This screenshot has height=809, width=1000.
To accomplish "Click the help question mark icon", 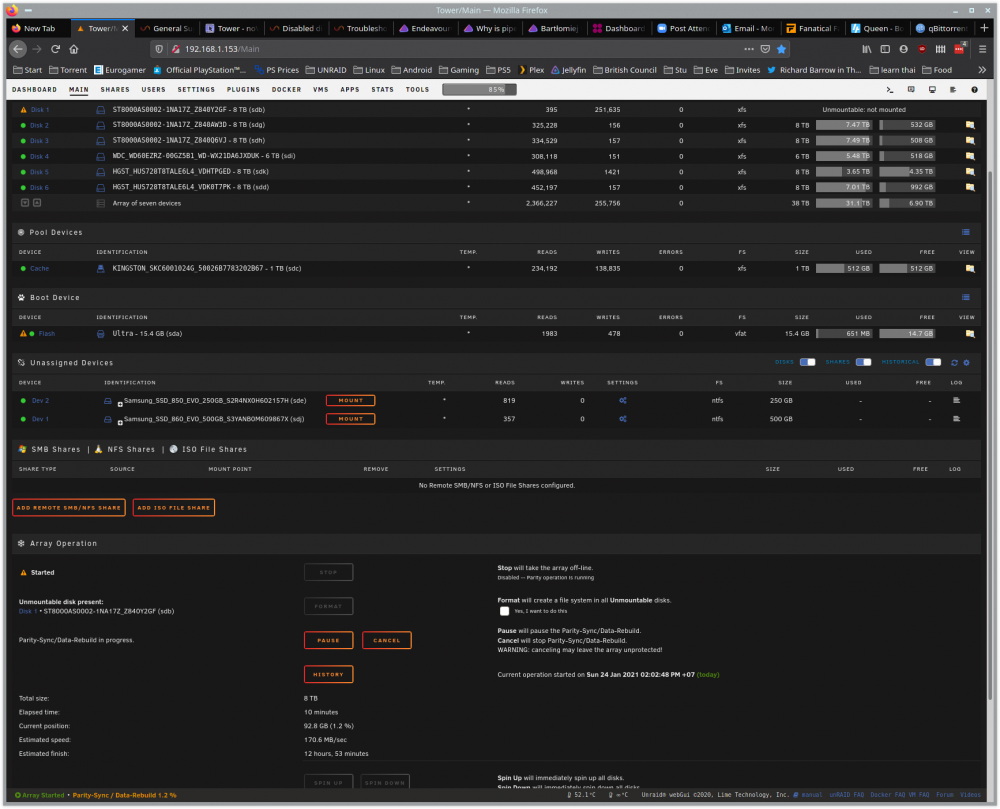I will (x=974, y=90).
